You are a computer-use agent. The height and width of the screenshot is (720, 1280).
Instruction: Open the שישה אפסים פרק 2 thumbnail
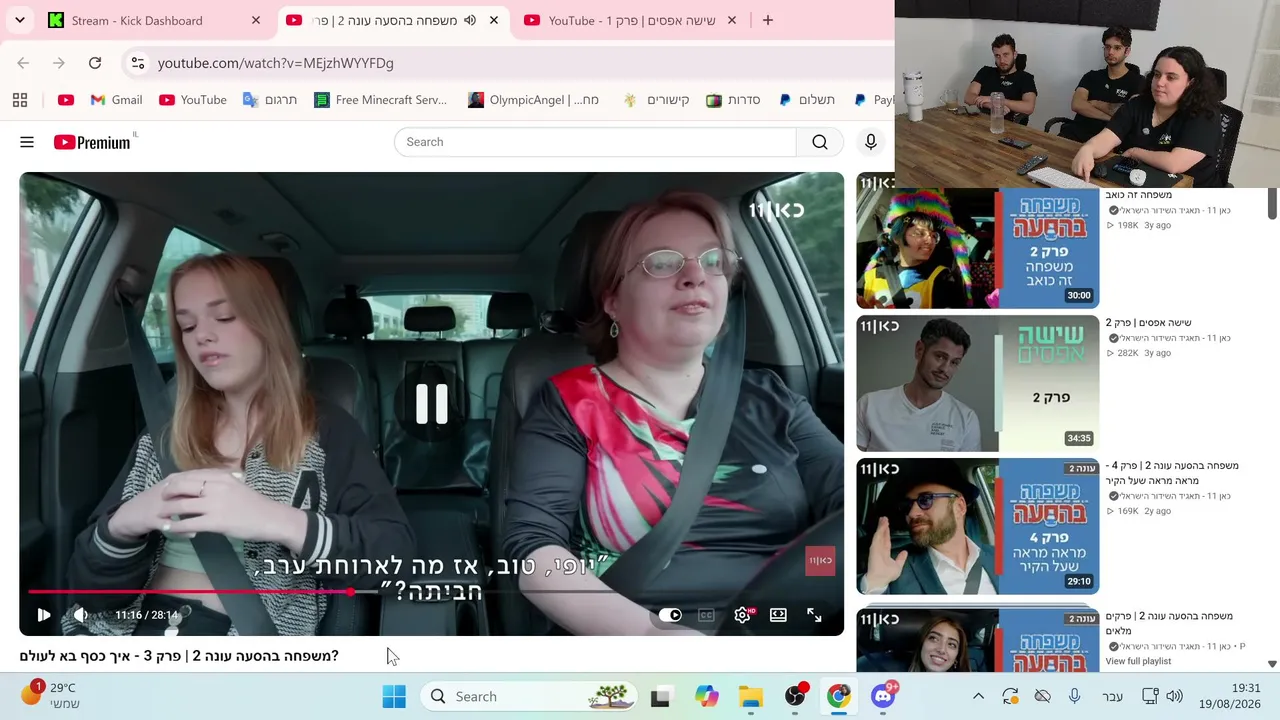click(977, 384)
